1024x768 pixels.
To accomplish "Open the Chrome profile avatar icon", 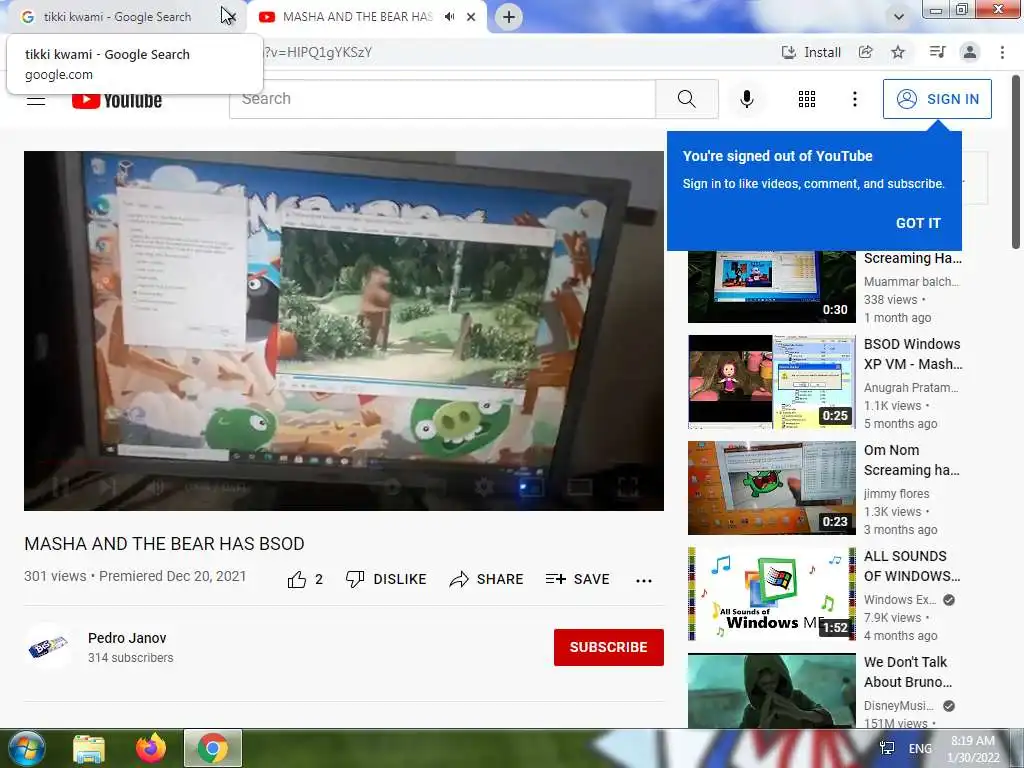I will [x=970, y=52].
